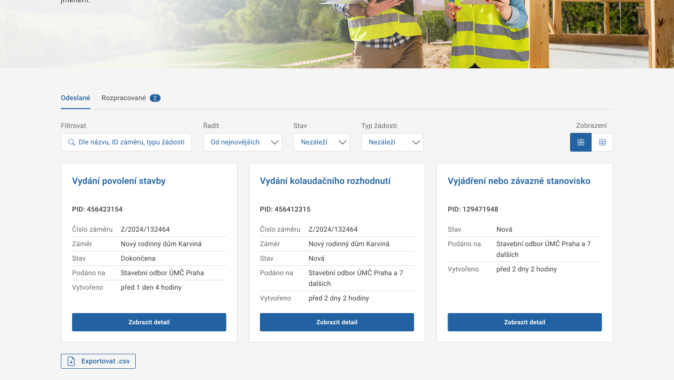Click the chevron arrow in Stav dropdown
Viewport: 674px width, 380px height.
[342, 142]
